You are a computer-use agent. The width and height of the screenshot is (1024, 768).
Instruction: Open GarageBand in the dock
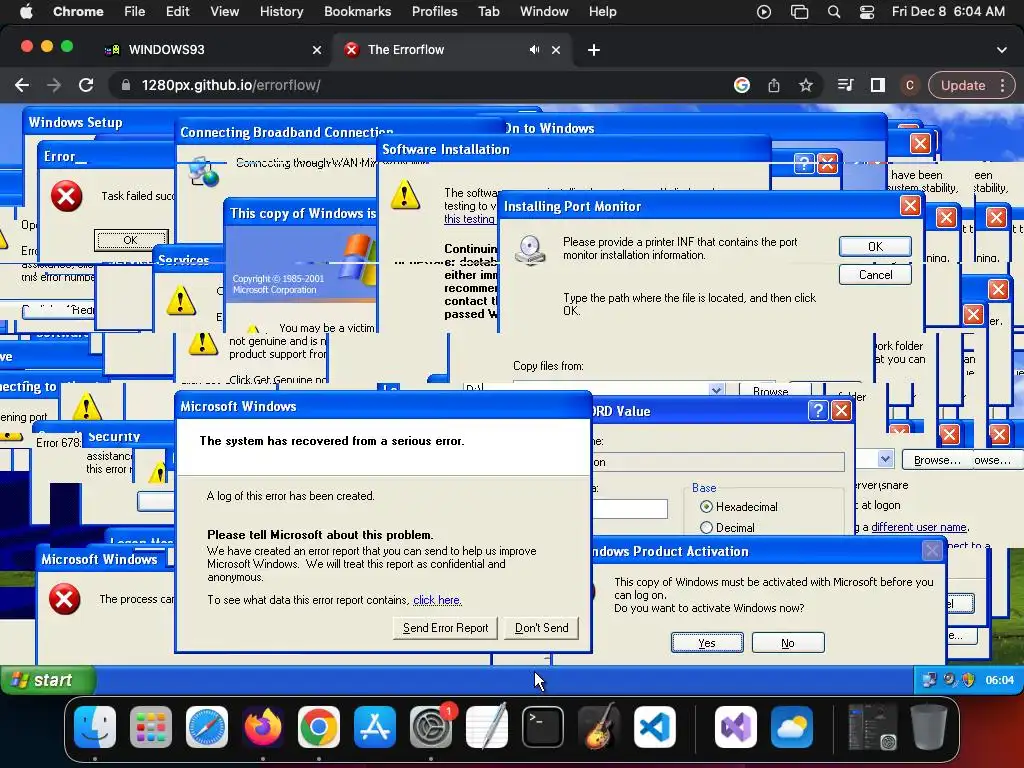(x=599, y=727)
